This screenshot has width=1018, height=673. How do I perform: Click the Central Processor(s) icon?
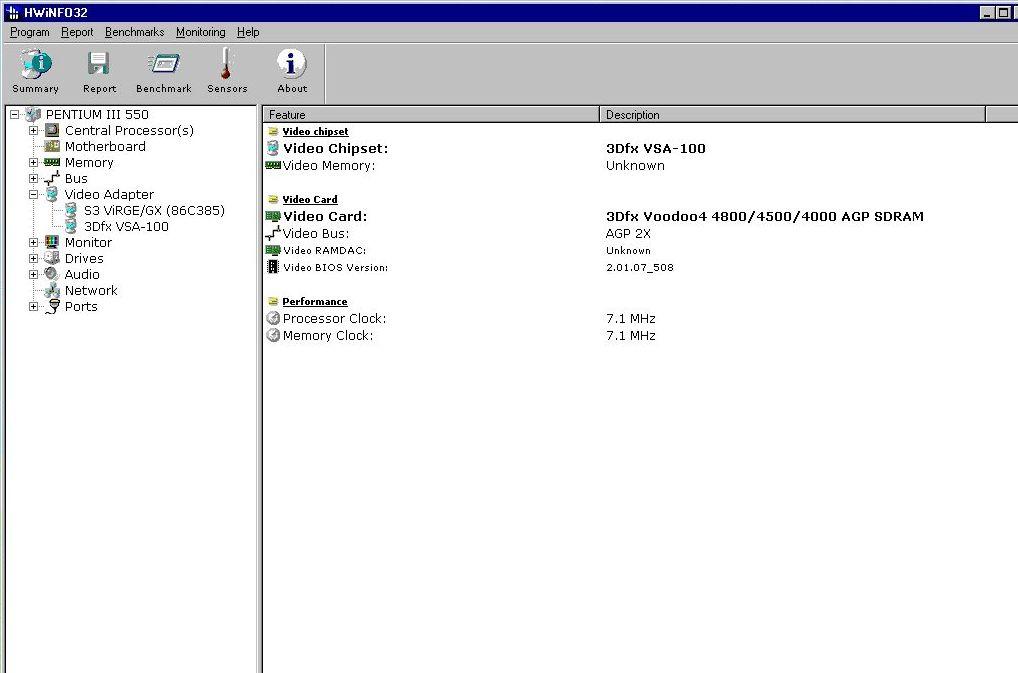(x=52, y=130)
